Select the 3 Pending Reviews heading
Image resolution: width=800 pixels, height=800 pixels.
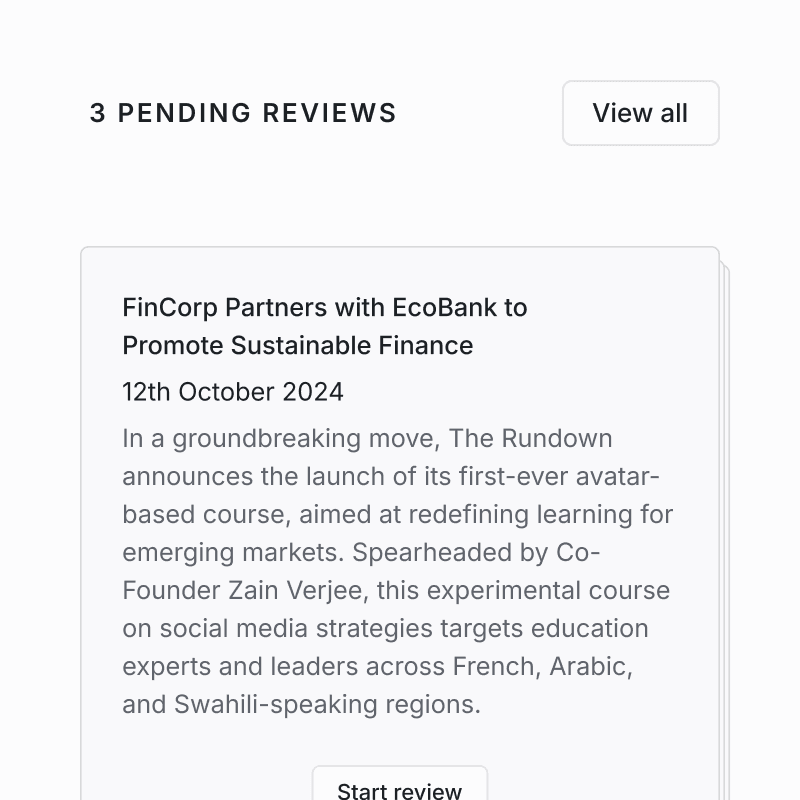tap(243, 113)
